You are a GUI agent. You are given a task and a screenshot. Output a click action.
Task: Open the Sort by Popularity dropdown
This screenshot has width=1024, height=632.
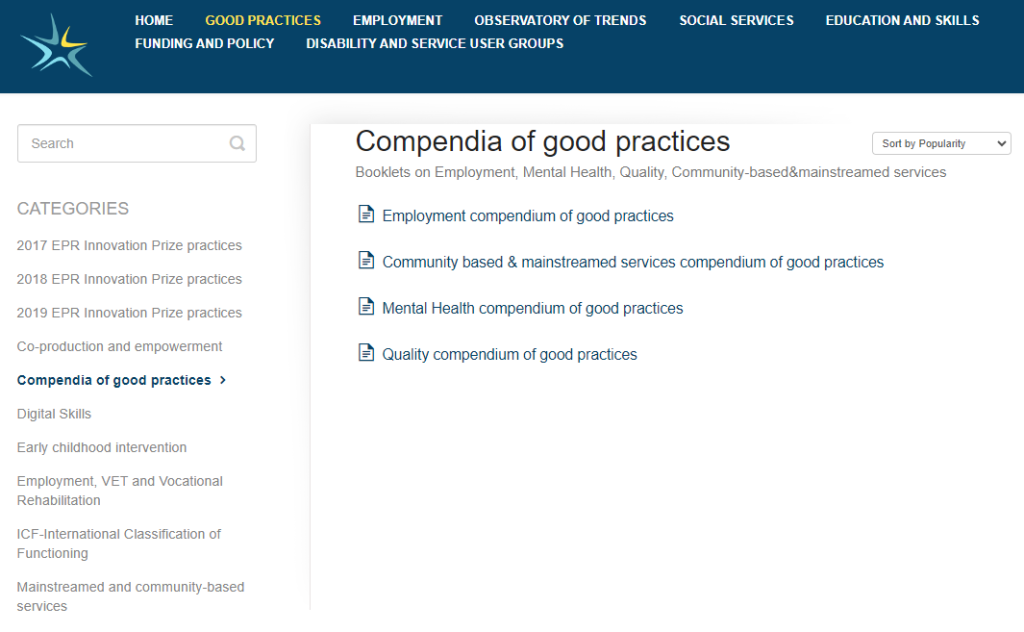point(941,144)
